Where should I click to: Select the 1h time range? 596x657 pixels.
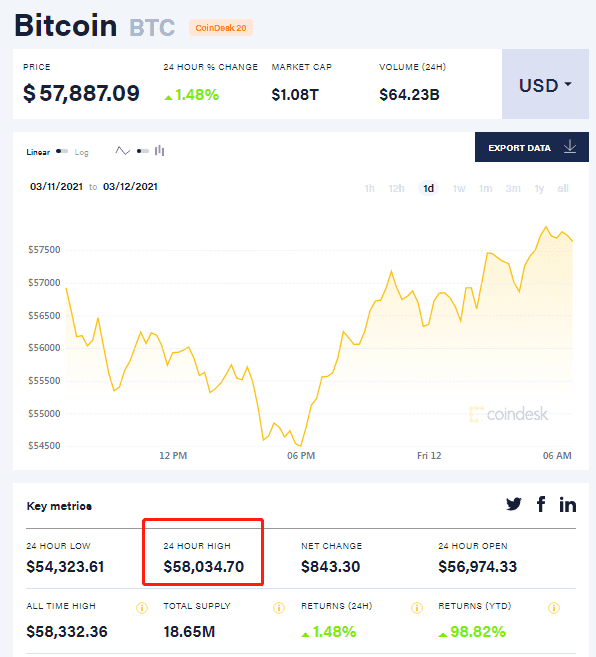tap(369, 189)
